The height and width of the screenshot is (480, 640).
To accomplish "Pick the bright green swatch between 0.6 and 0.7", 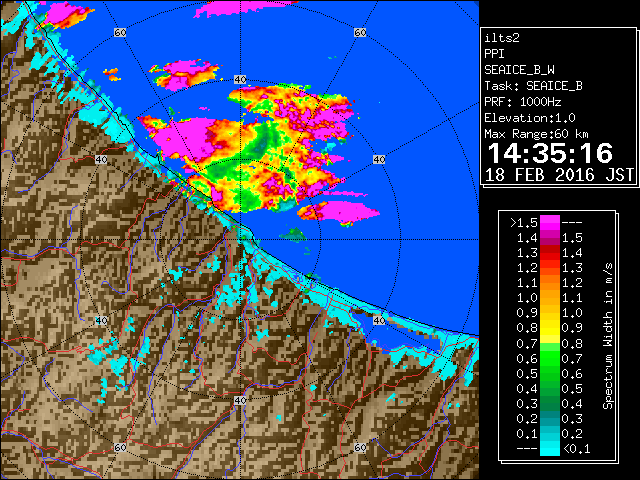I will (550, 358).
